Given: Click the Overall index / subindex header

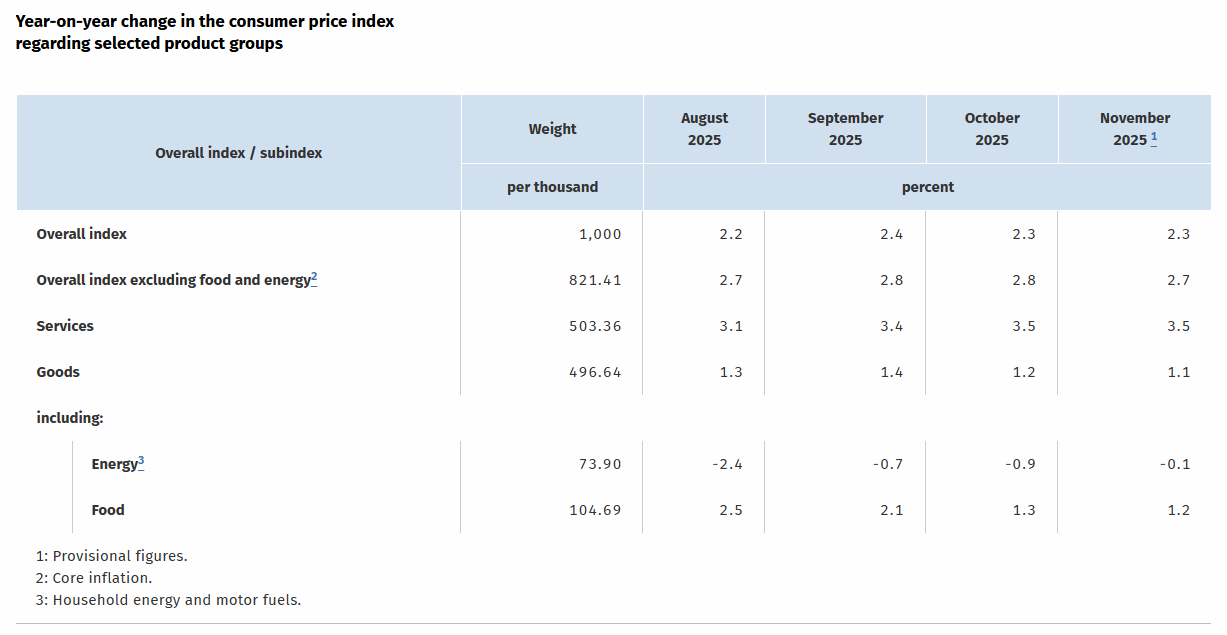Looking at the screenshot, I should tap(239, 153).
